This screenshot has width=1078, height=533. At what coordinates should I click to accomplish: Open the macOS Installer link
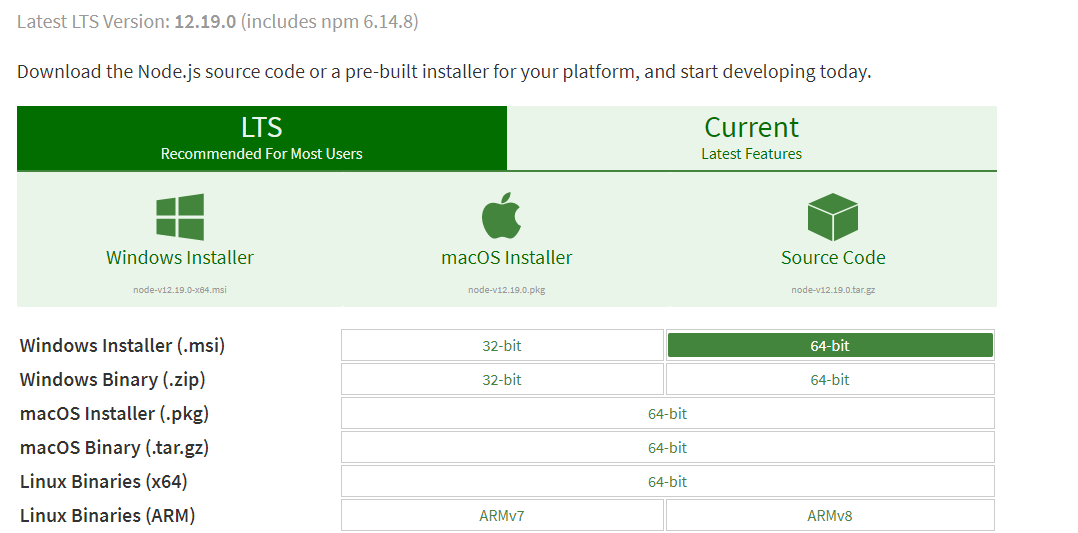tap(507, 257)
